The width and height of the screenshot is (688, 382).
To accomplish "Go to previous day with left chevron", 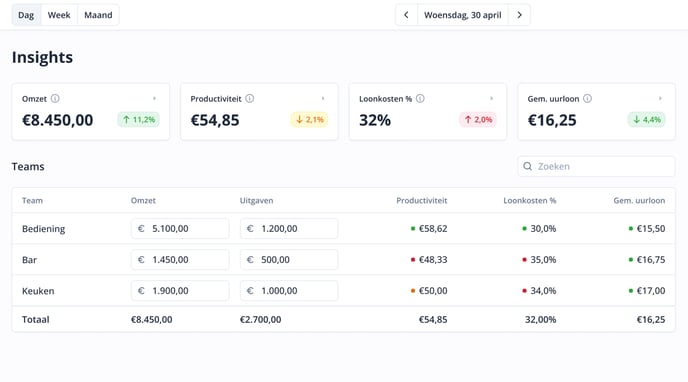I will point(406,15).
